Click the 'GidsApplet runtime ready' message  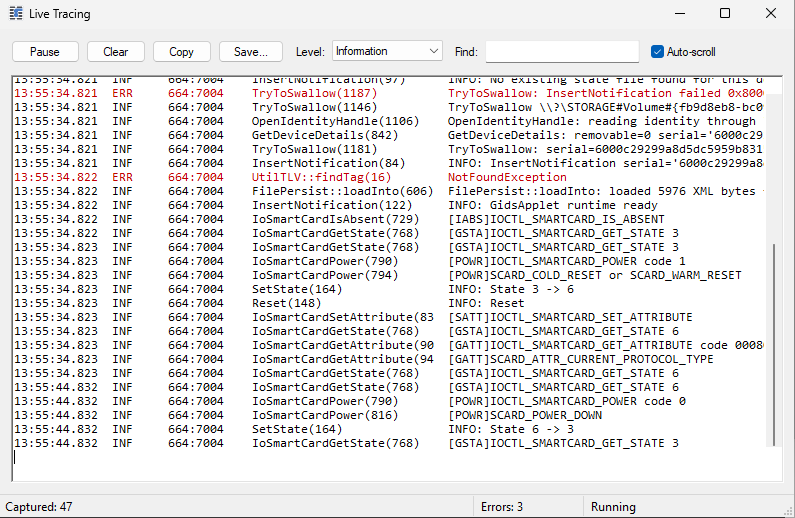click(x=573, y=205)
